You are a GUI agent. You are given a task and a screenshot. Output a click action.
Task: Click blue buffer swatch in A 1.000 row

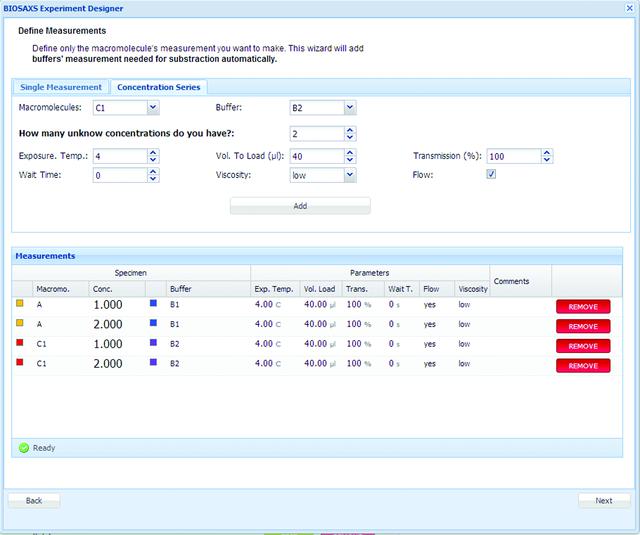[153, 303]
